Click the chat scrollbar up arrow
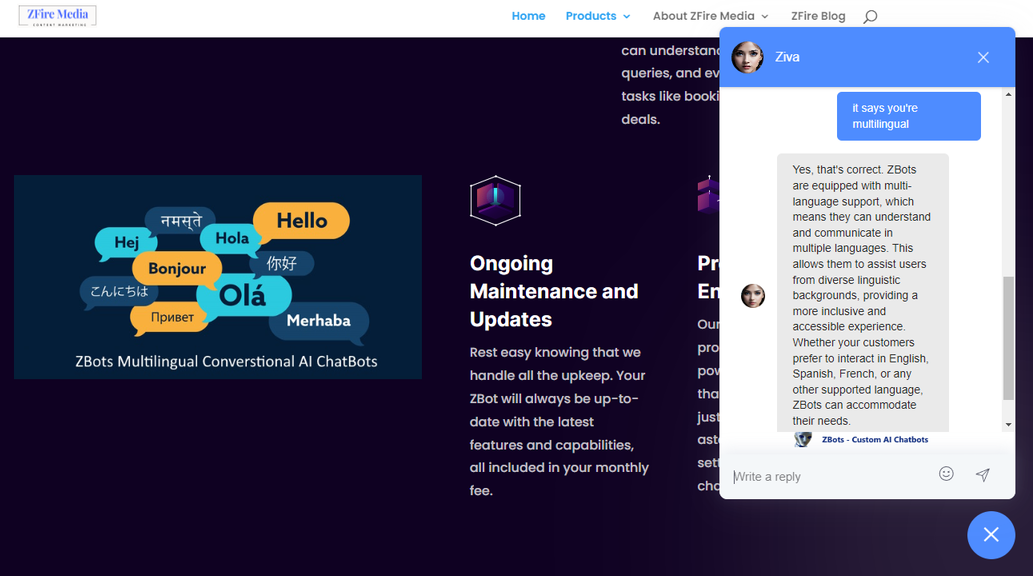Image resolution: width=1033 pixels, height=576 pixels. coord(1008,95)
